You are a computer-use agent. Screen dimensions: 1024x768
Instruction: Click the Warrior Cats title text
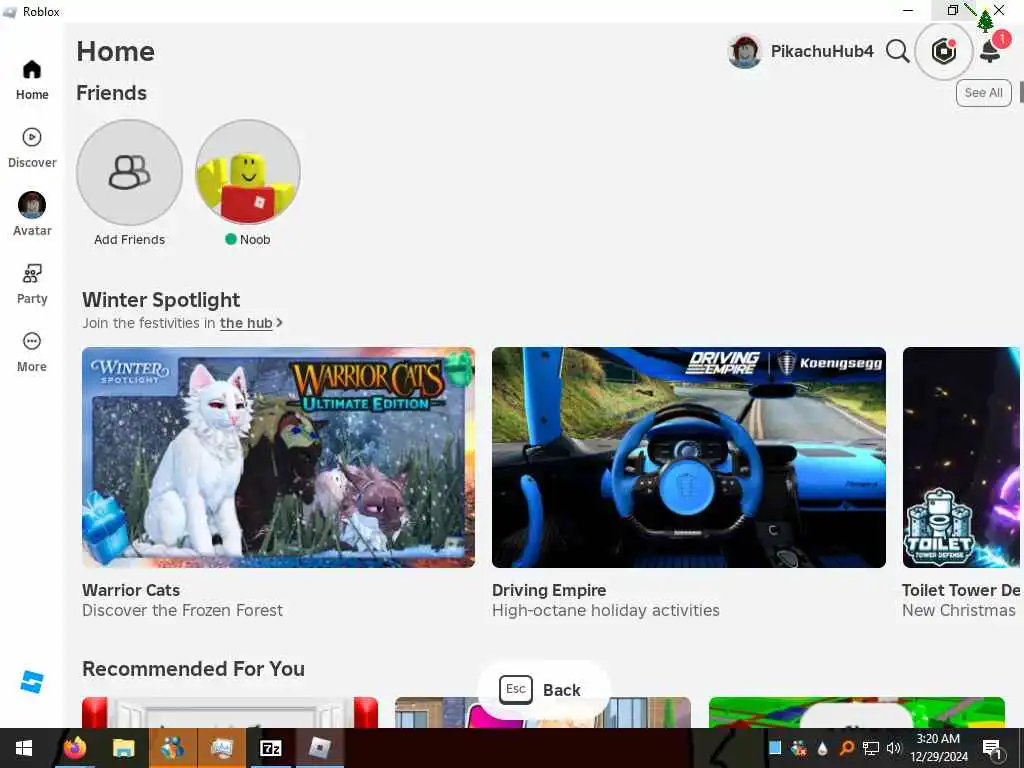pos(131,590)
